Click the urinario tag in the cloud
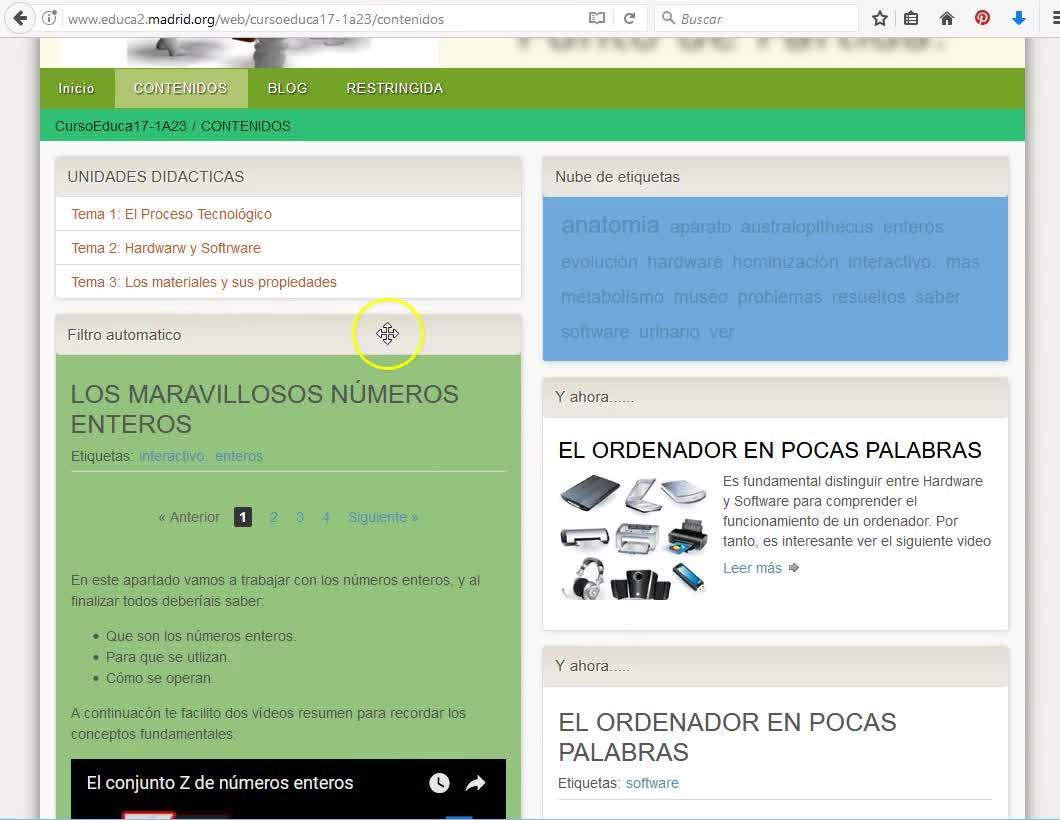The image size is (1060, 820). coord(669,332)
